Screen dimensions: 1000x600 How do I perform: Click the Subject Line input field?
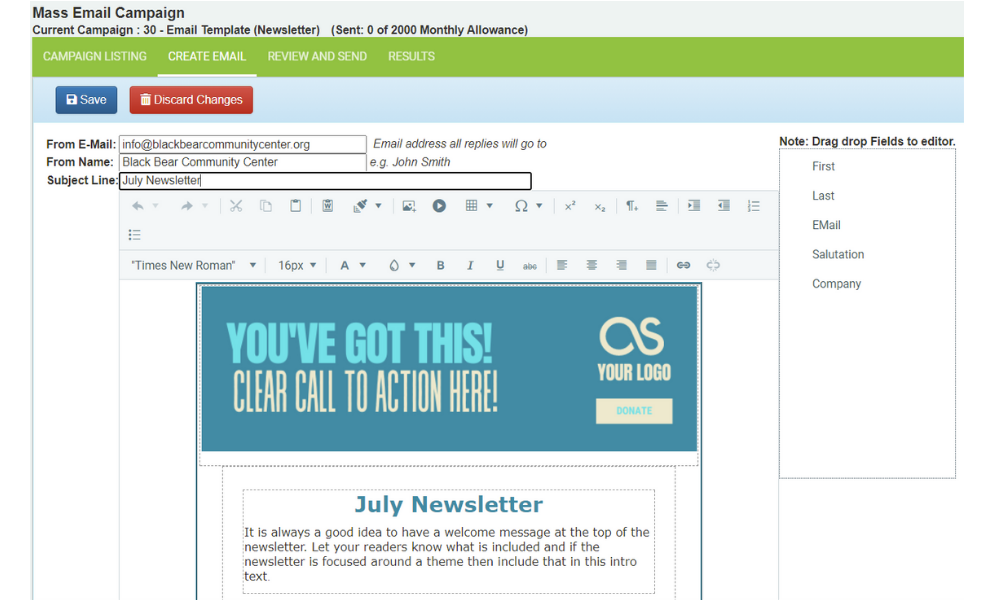[325, 180]
